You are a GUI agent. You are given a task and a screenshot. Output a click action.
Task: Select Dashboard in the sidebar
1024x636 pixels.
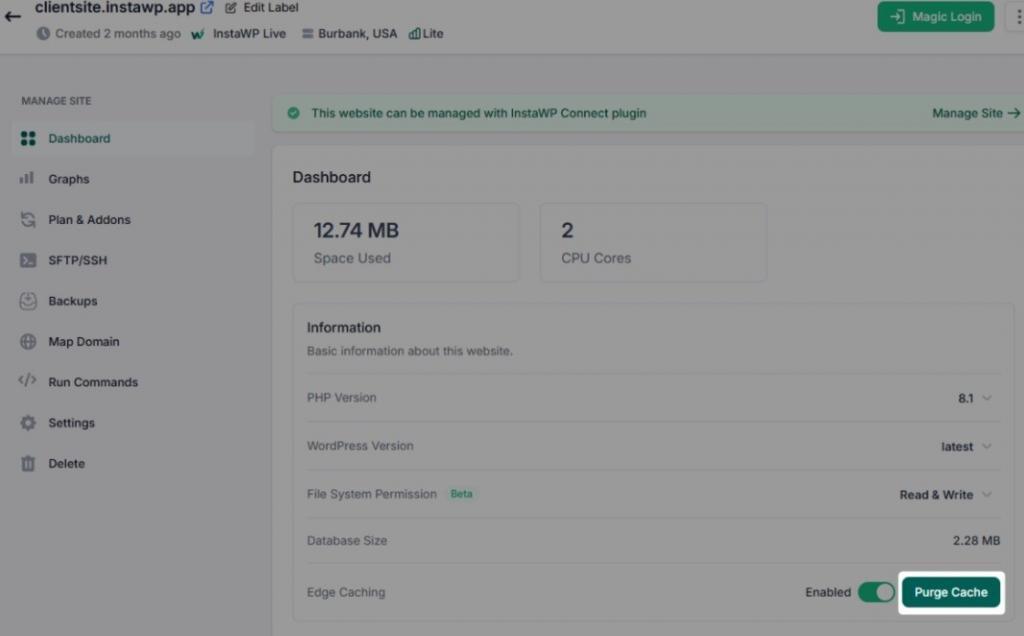coord(79,139)
